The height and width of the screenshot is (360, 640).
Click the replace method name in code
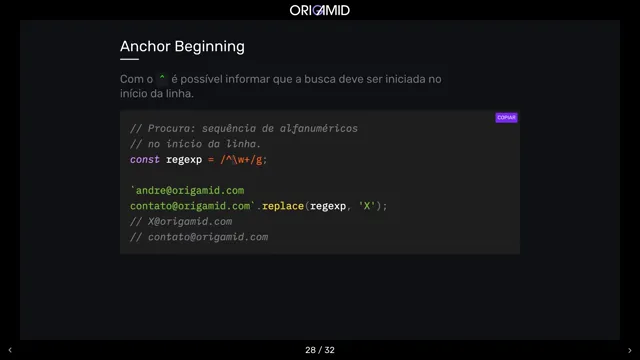pyautogui.click(x=283, y=206)
